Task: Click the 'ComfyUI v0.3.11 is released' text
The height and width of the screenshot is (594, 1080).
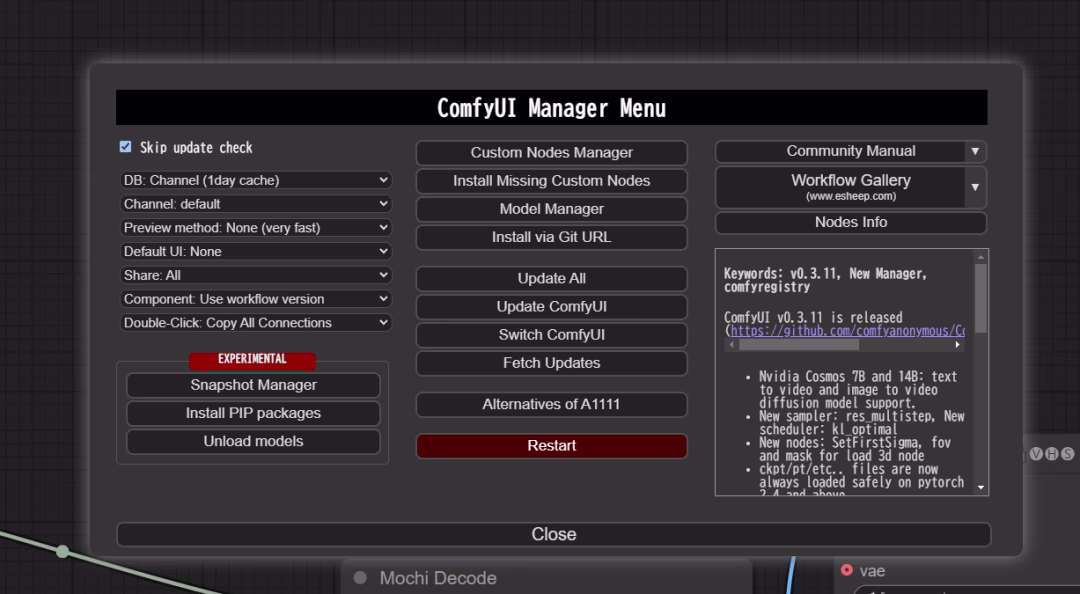Action: (813, 318)
